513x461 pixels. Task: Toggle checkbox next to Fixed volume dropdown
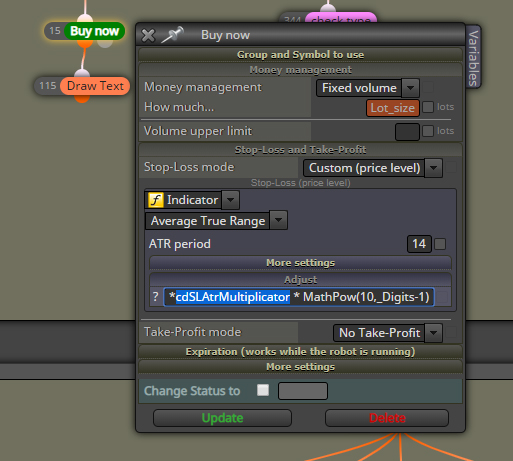pyautogui.click(x=428, y=87)
